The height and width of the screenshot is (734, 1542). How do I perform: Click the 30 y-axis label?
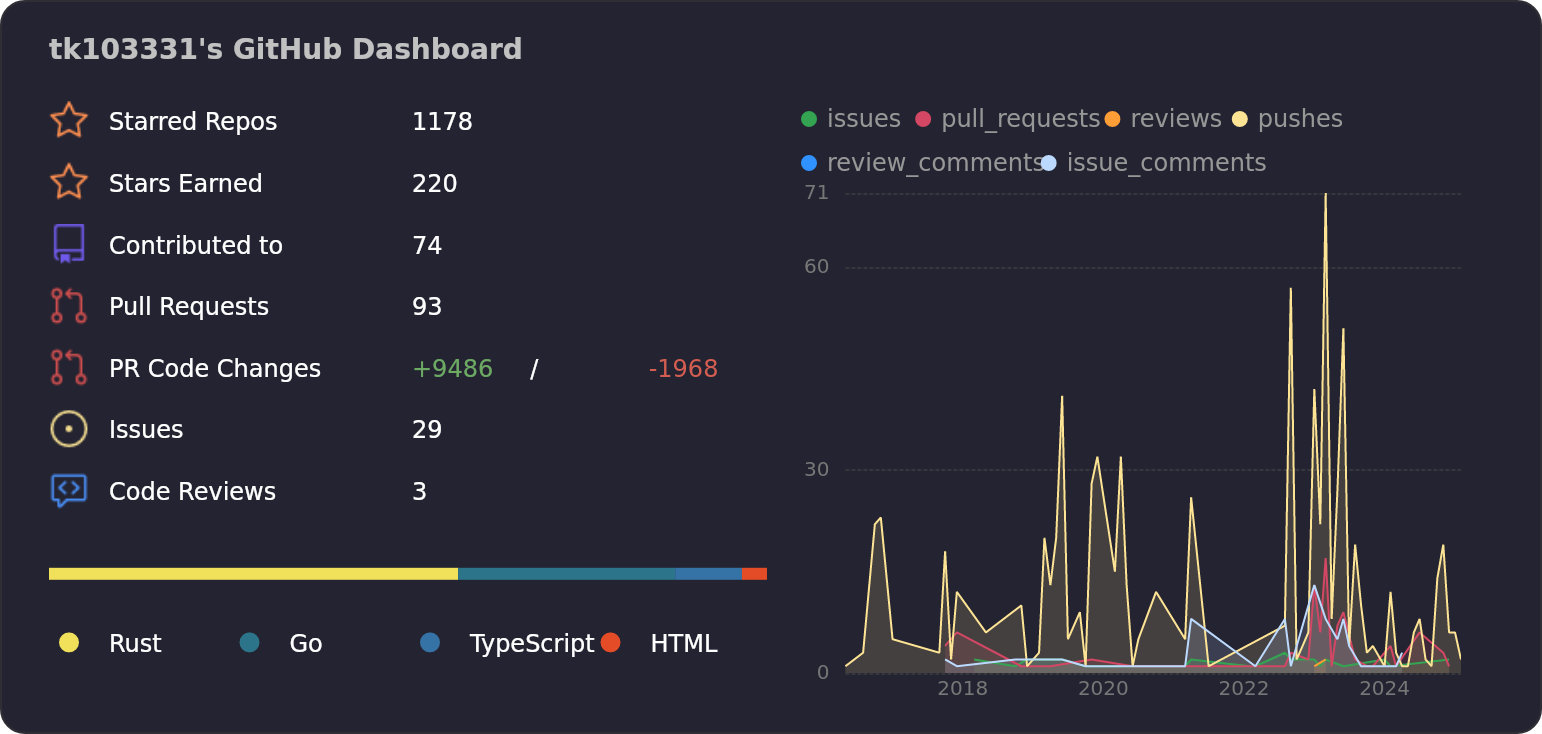817,469
